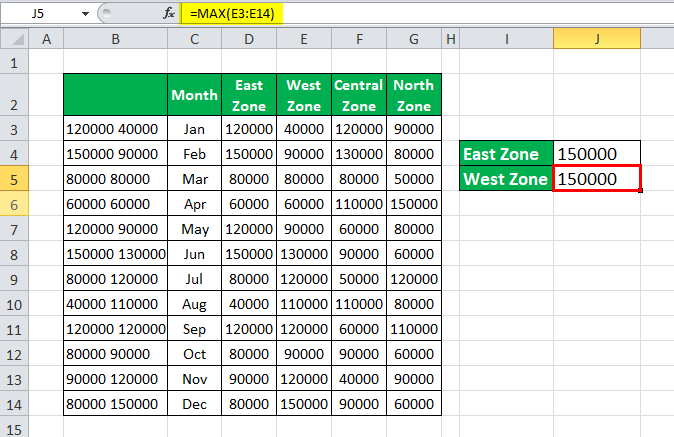Click the Name Box showing J5
674x437 pixels.
point(38,14)
